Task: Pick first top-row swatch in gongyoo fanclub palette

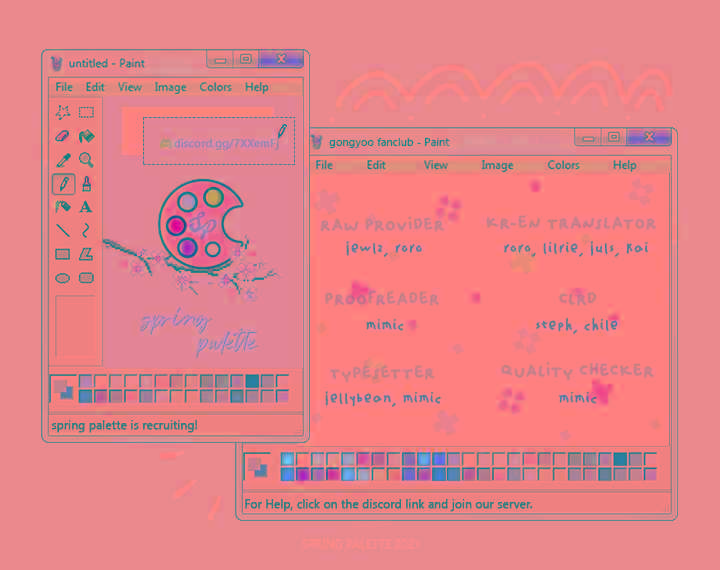Action: [x=288, y=459]
